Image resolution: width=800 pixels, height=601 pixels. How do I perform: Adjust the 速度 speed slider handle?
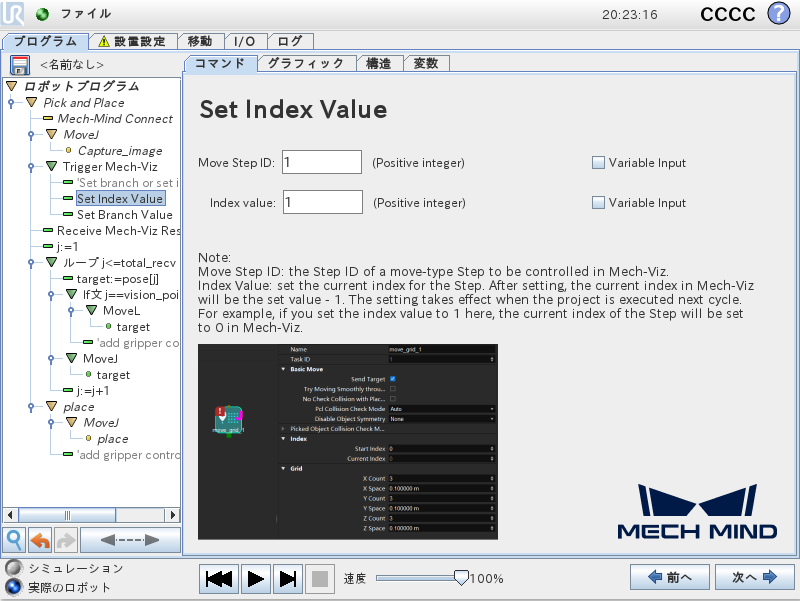(x=461, y=578)
